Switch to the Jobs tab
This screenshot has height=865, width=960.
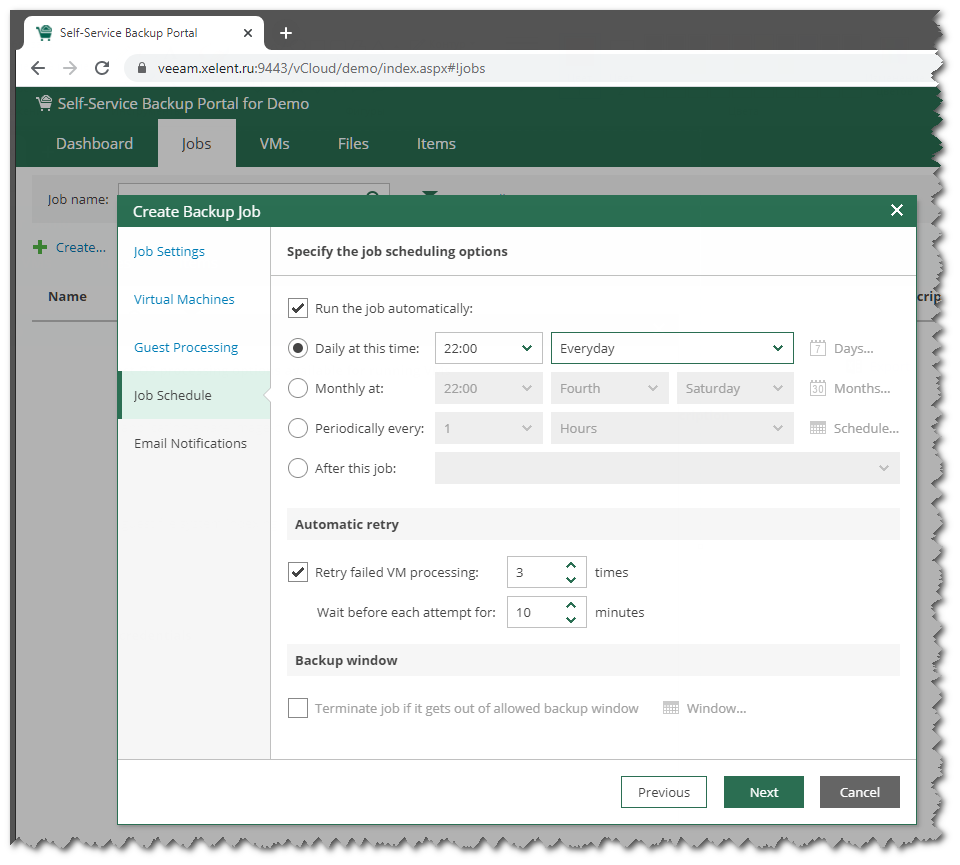point(197,143)
